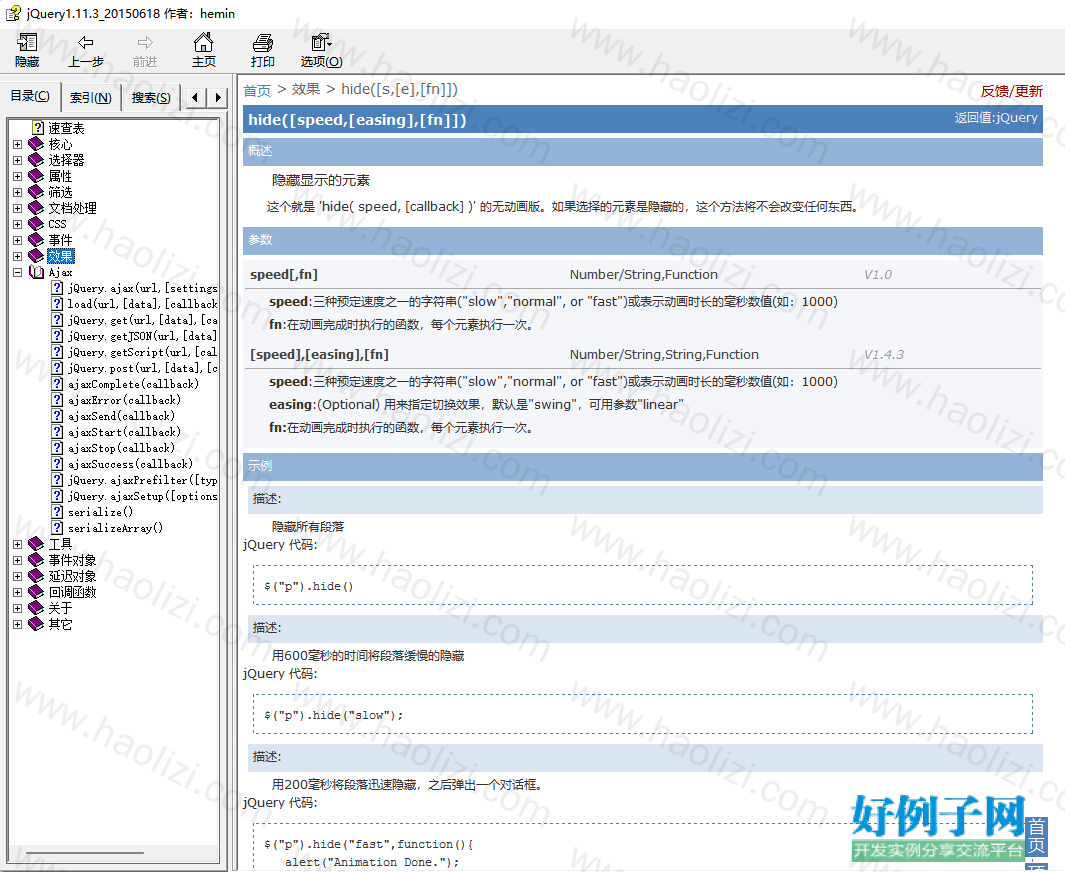The image size is (1065, 872).
Task: Click the purple book icon beside 回调函数
Action: 36,592
